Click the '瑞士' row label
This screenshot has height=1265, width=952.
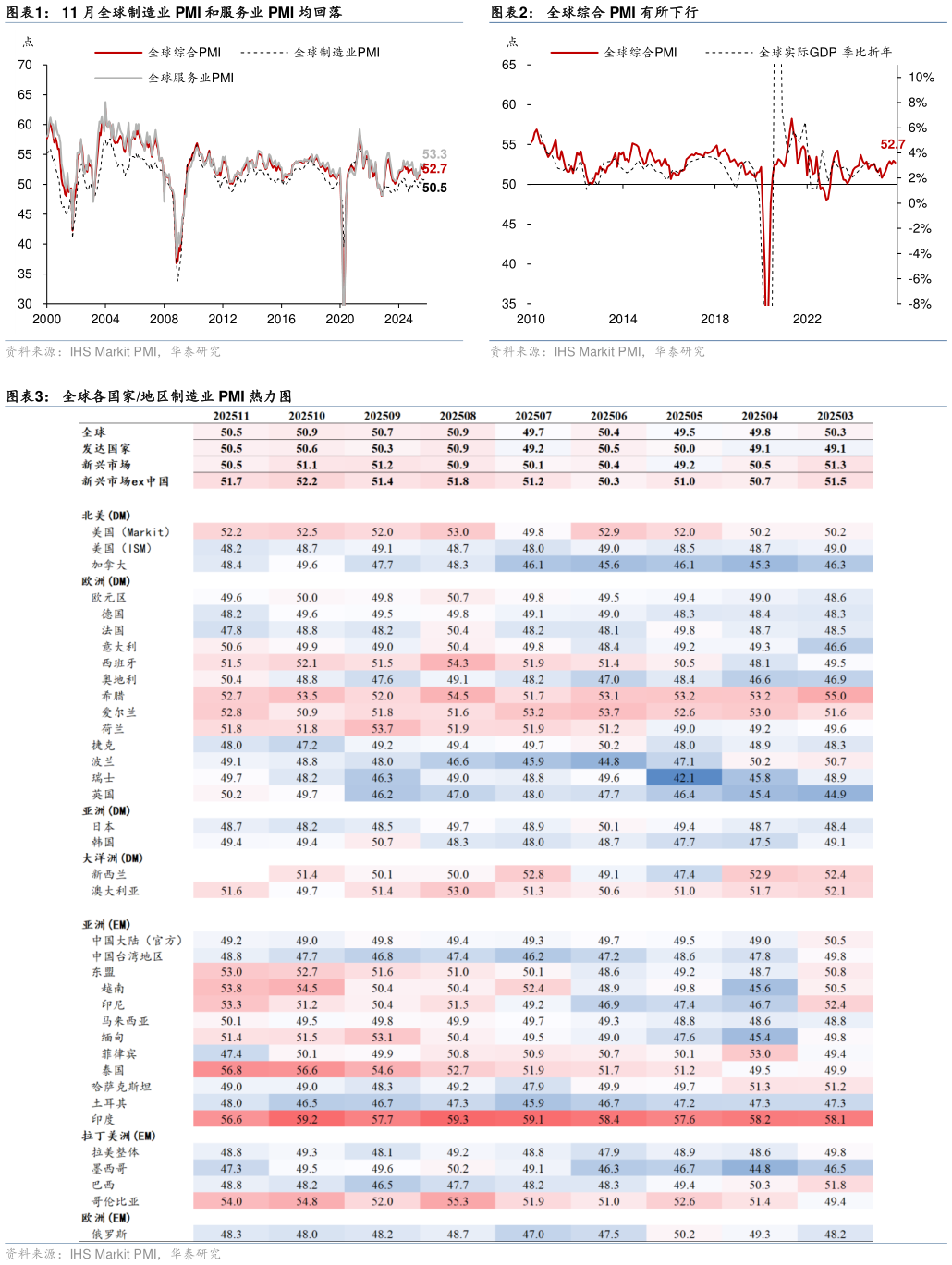103,778
